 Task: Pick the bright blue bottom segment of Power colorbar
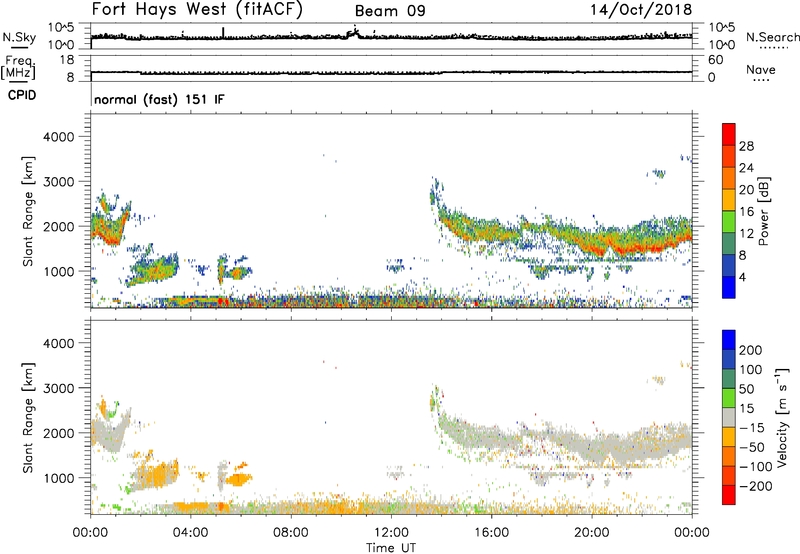[x=729, y=287]
